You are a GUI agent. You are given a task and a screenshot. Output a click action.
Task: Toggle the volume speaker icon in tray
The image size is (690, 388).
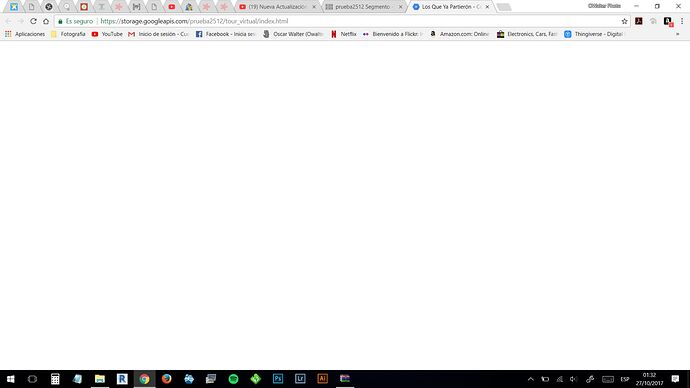tap(573, 379)
